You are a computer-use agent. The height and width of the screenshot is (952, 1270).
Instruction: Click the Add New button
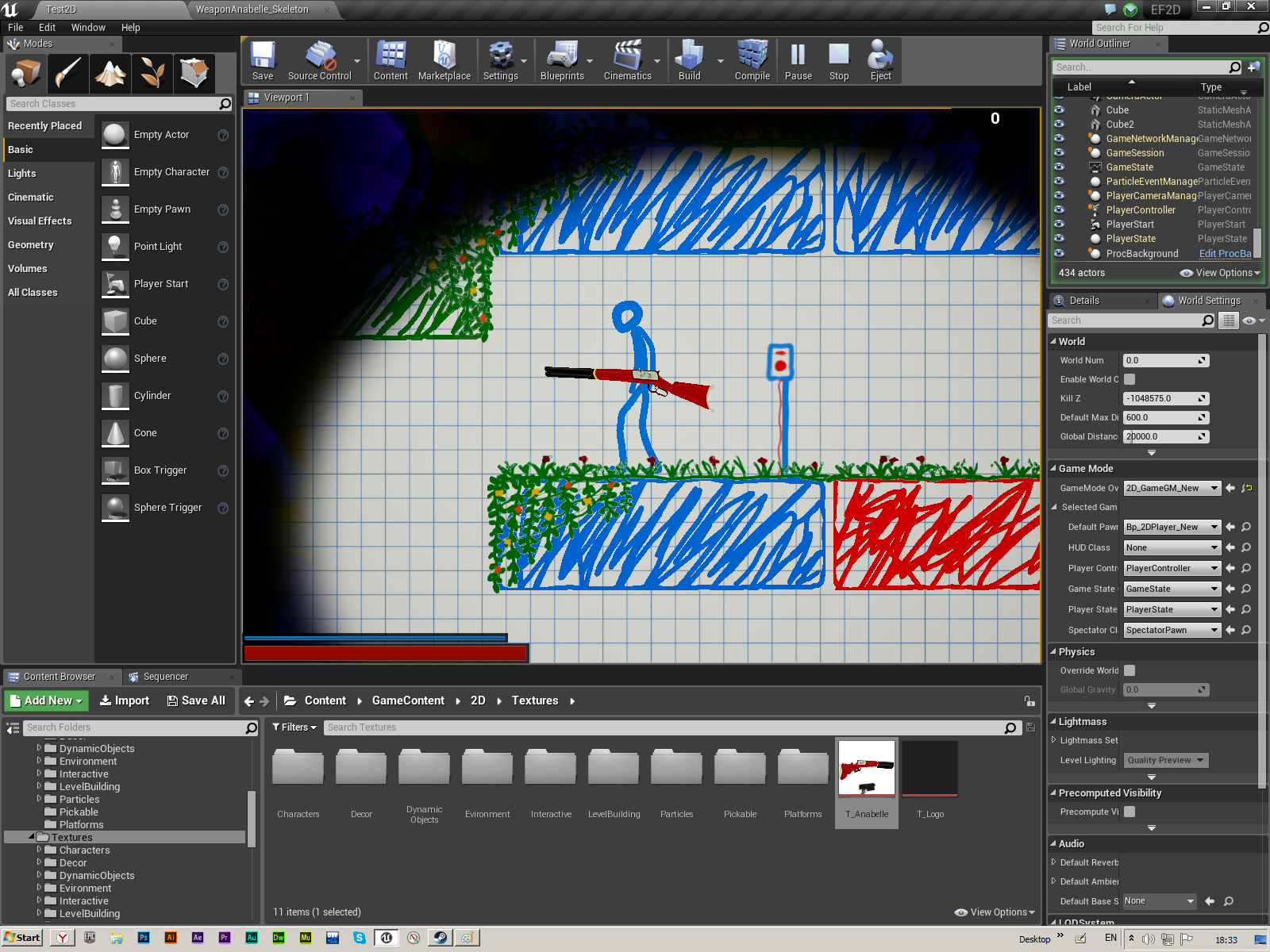pos(47,701)
